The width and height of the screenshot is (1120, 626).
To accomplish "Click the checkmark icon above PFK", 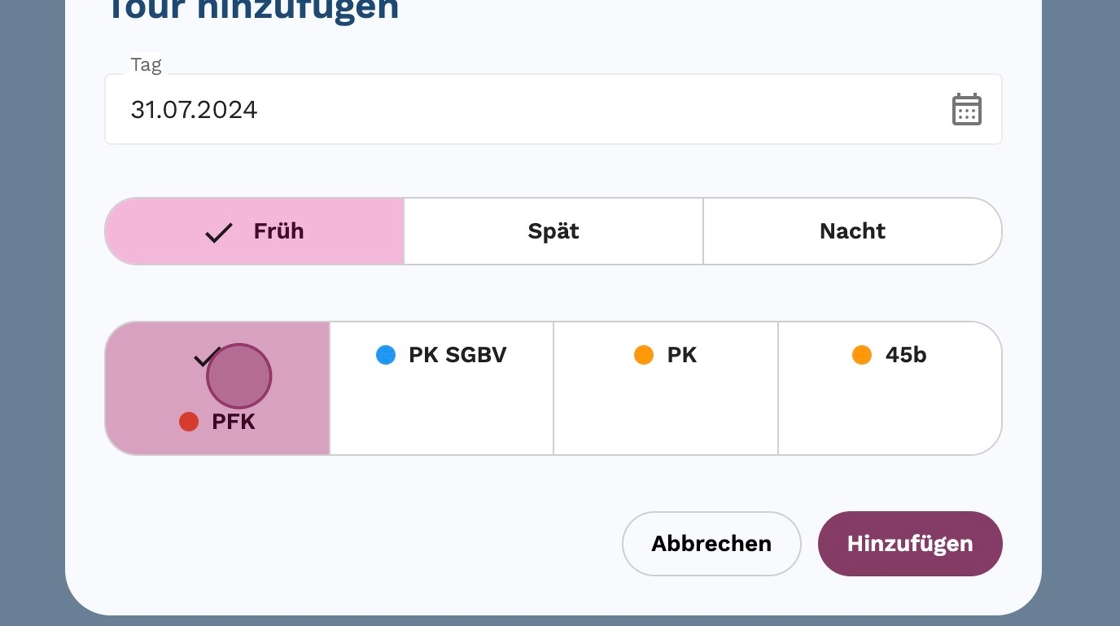I will pos(205,357).
